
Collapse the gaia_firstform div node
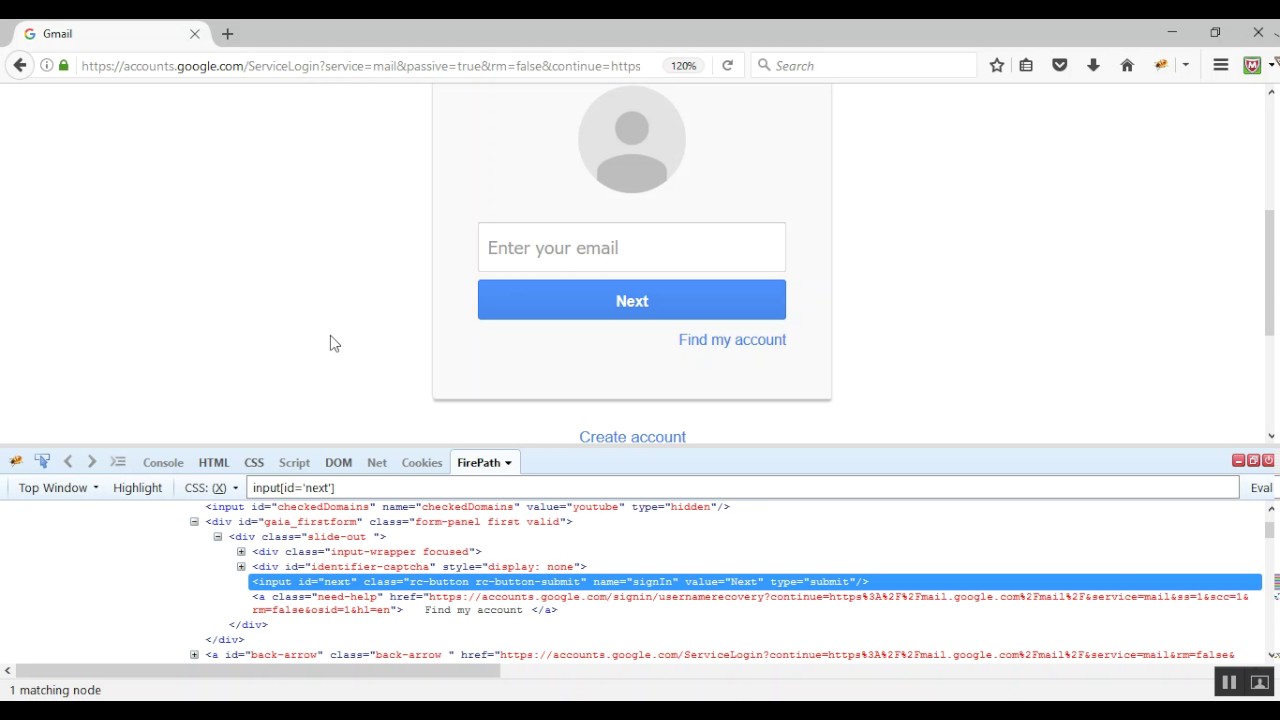[x=194, y=522]
